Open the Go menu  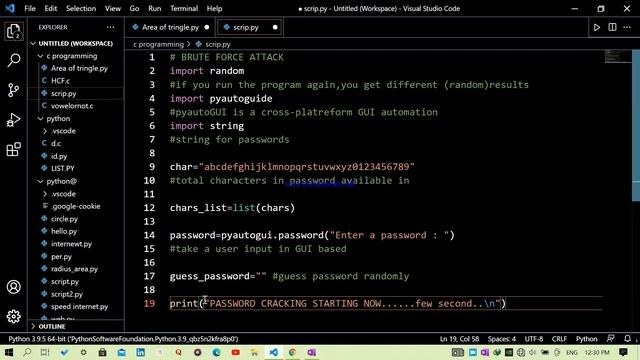coord(134,8)
